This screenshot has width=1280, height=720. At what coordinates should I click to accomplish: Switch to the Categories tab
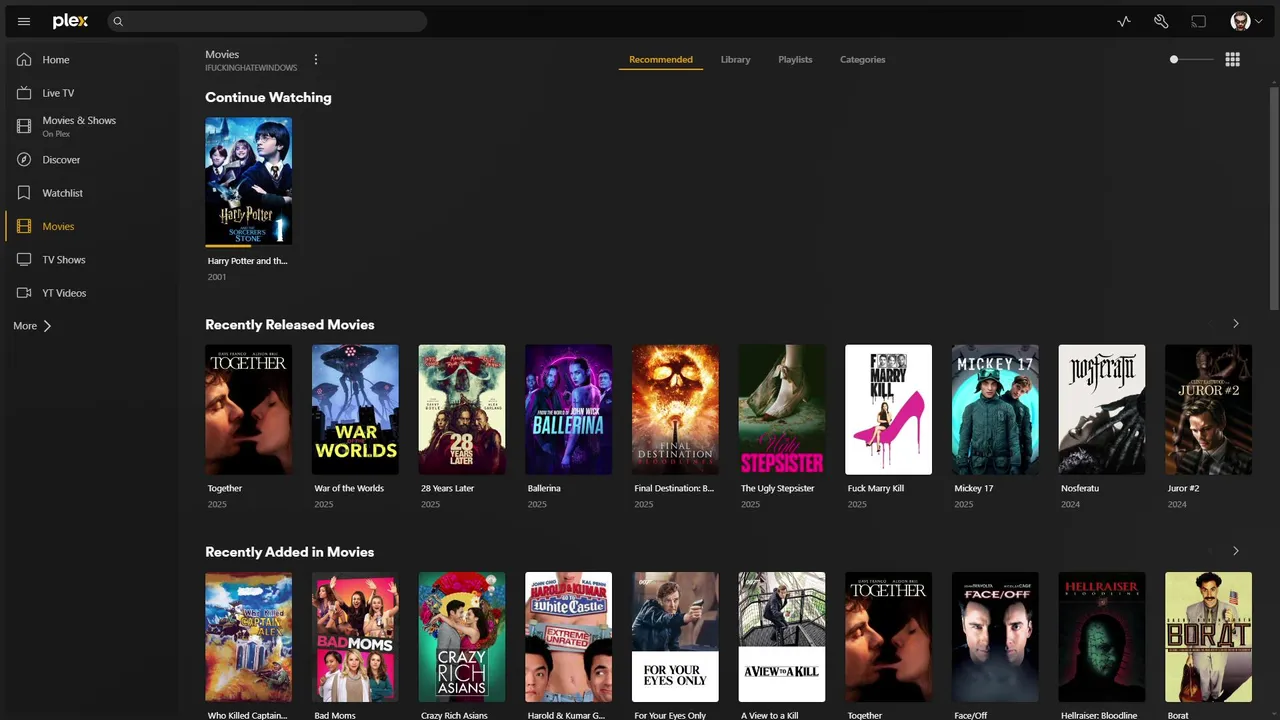[862, 59]
